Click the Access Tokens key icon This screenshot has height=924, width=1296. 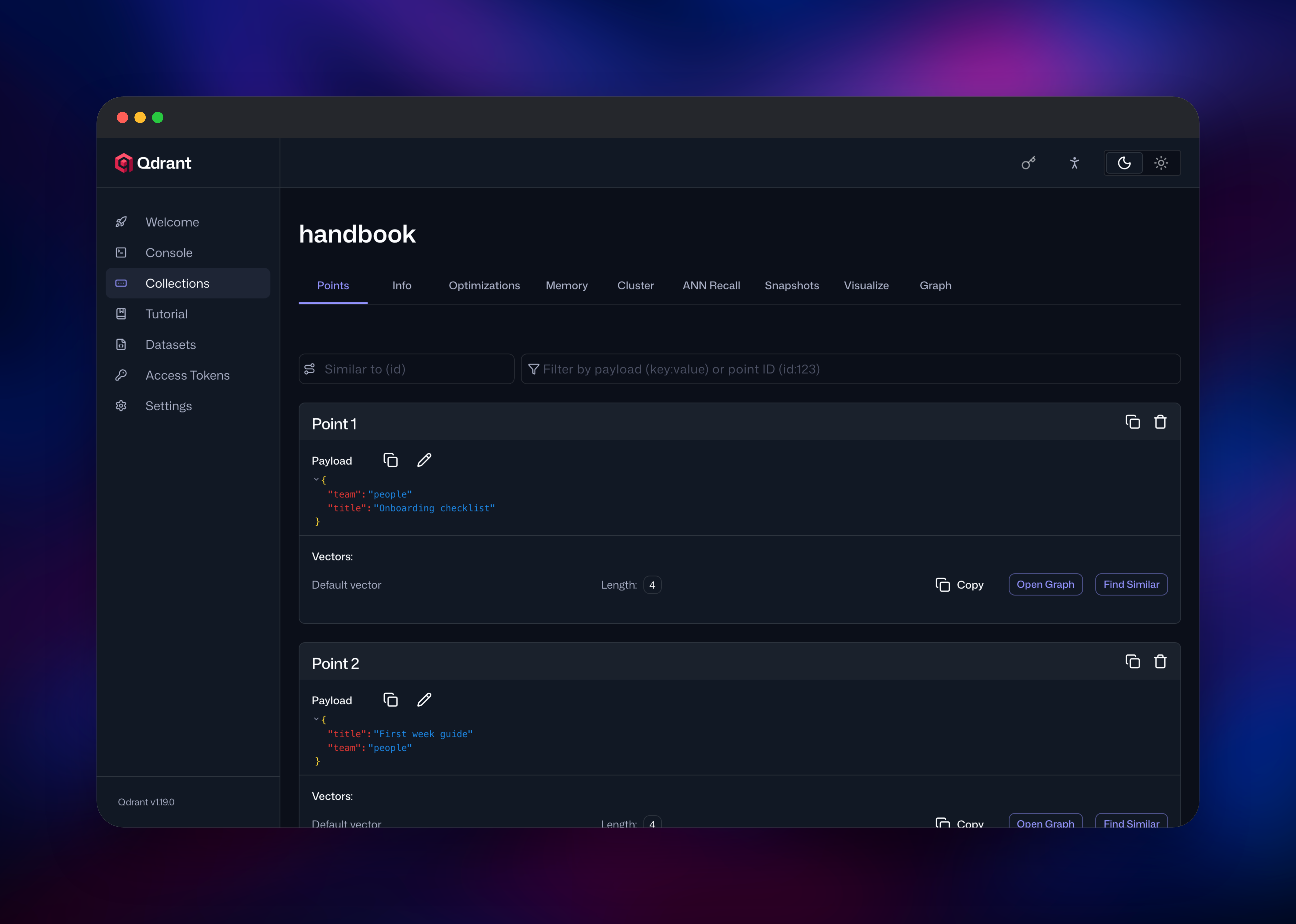(x=121, y=376)
